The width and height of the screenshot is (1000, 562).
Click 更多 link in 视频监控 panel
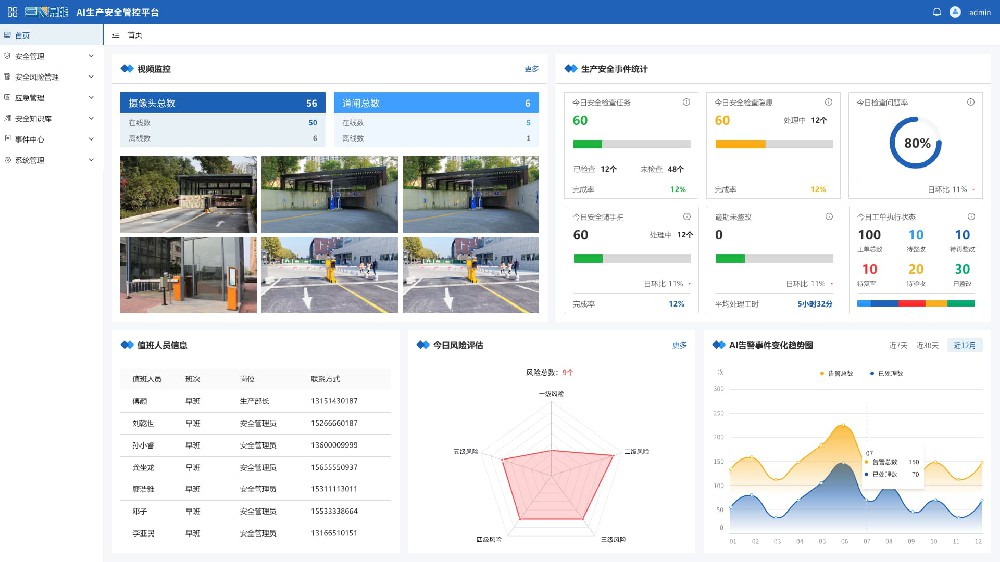click(531, 69)
